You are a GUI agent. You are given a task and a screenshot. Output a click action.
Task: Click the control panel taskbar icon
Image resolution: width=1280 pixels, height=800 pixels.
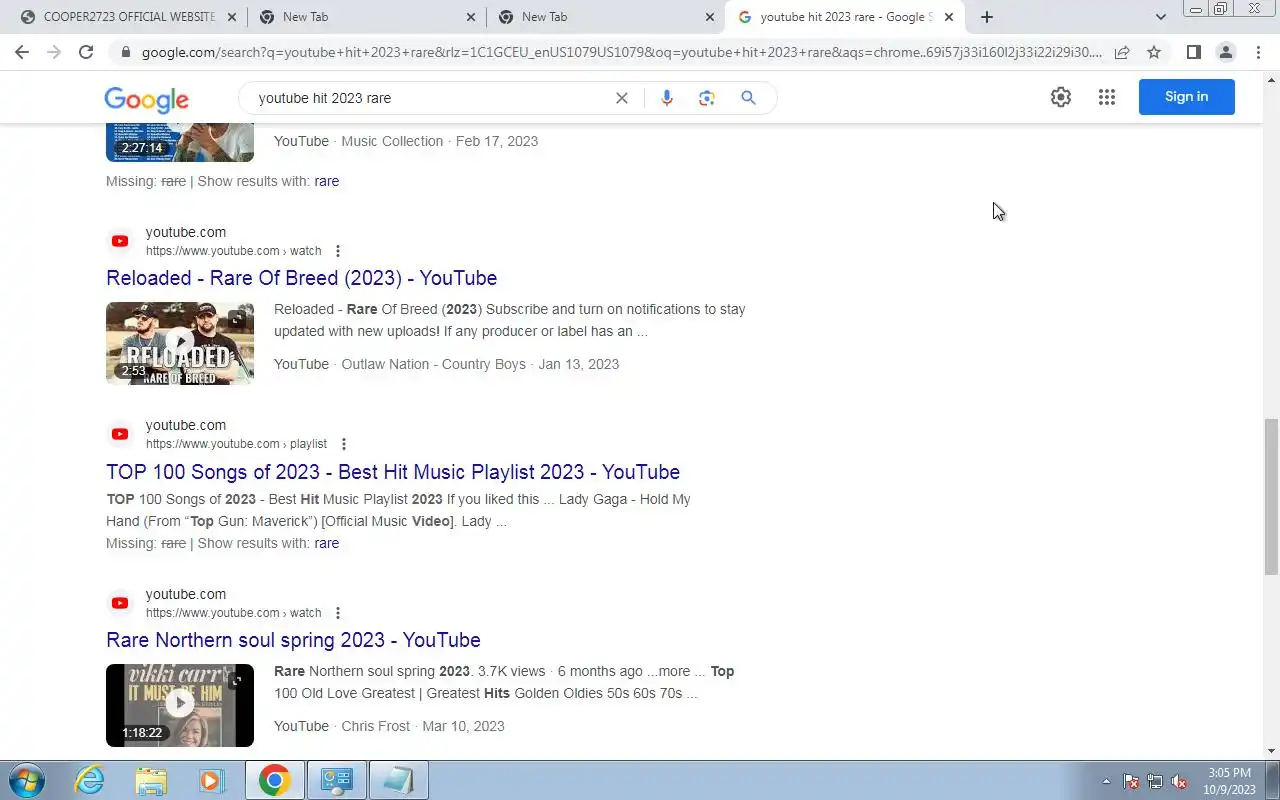[x=337, y=780]
